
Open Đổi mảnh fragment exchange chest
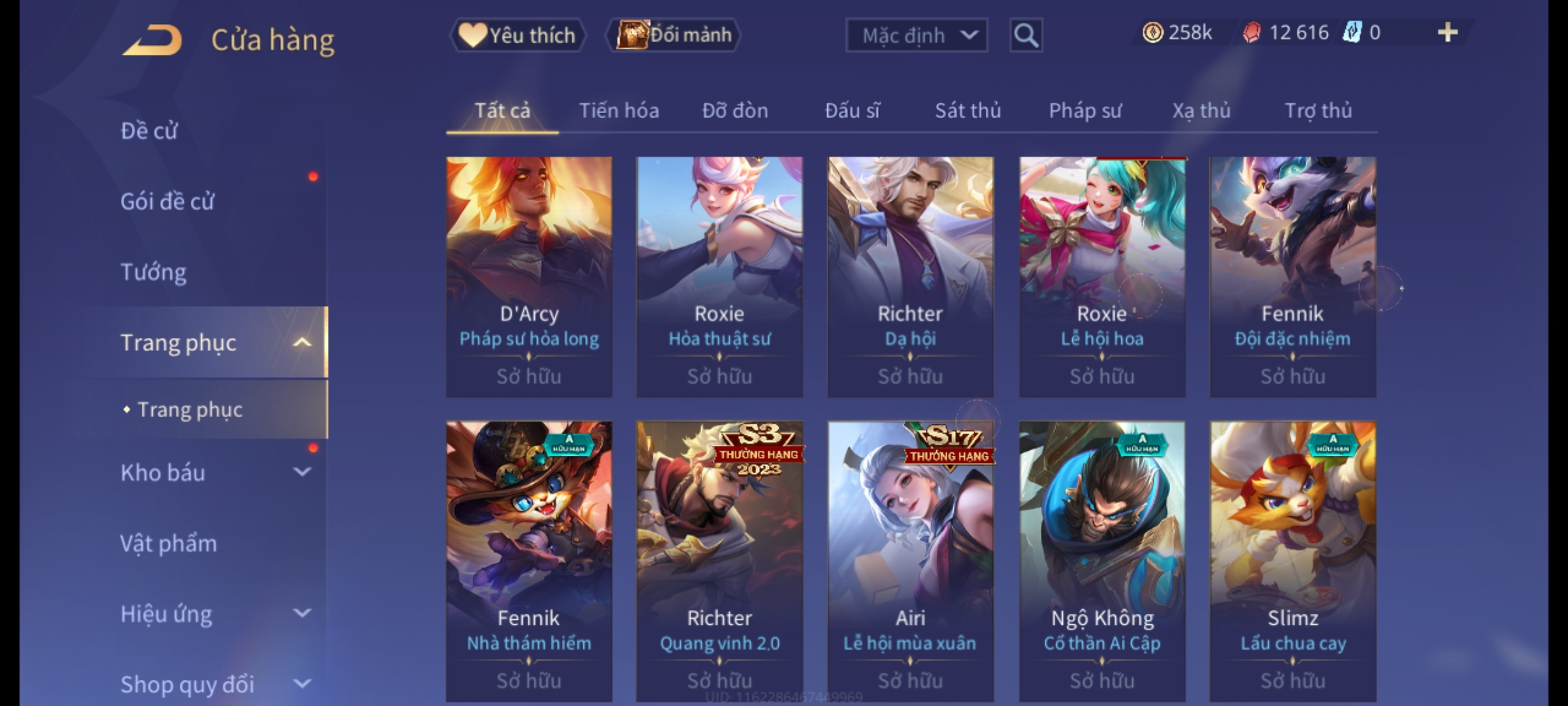point(674,35)
